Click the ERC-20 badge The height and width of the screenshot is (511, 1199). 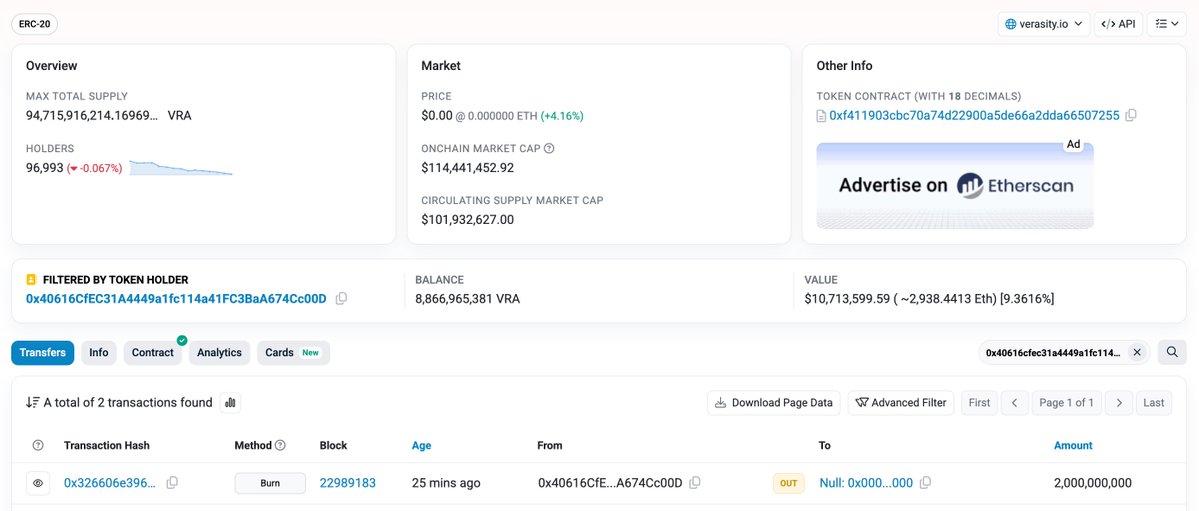point(34,24)
